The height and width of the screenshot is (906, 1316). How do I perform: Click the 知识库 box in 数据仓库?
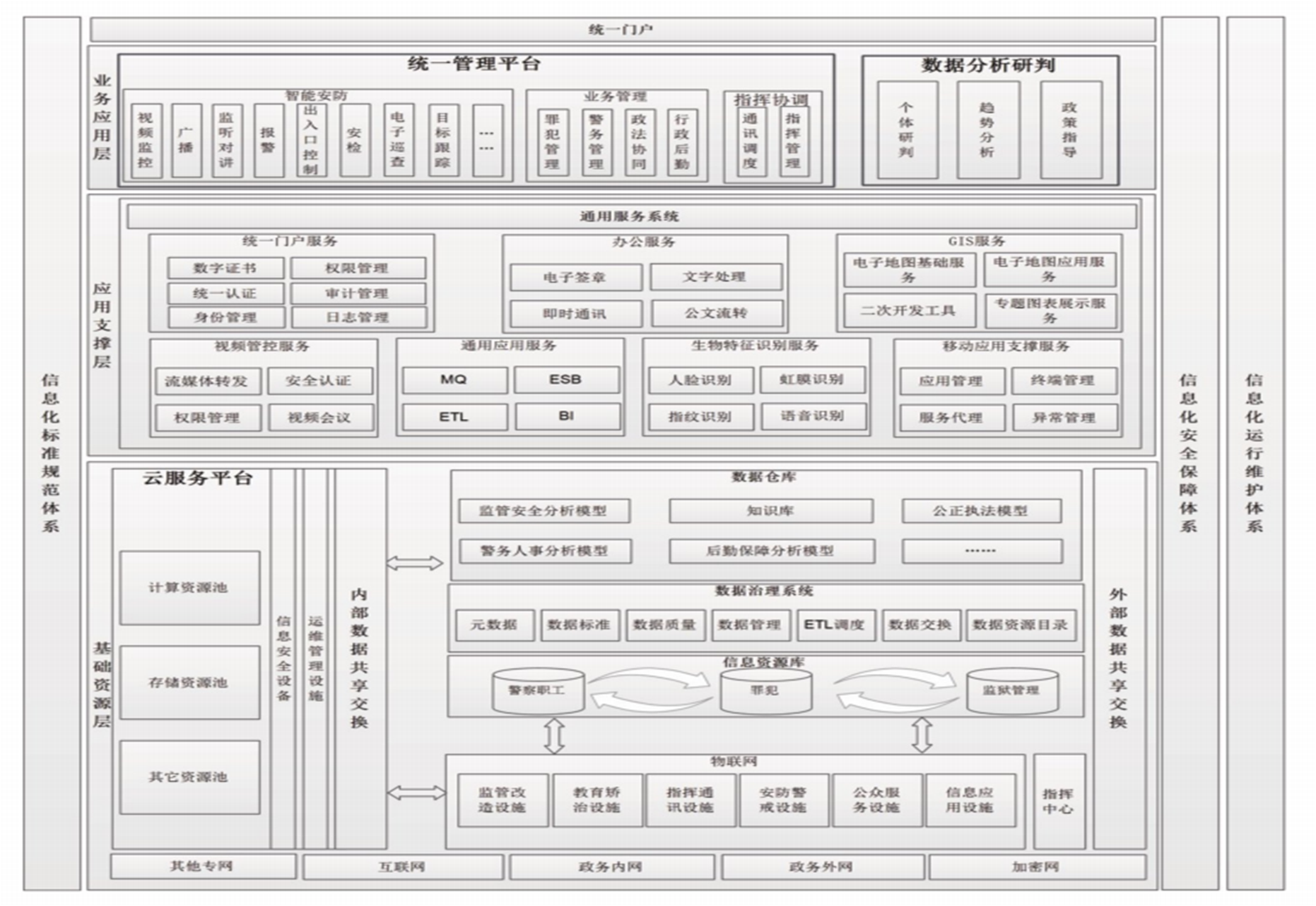(x=771, y=511)
